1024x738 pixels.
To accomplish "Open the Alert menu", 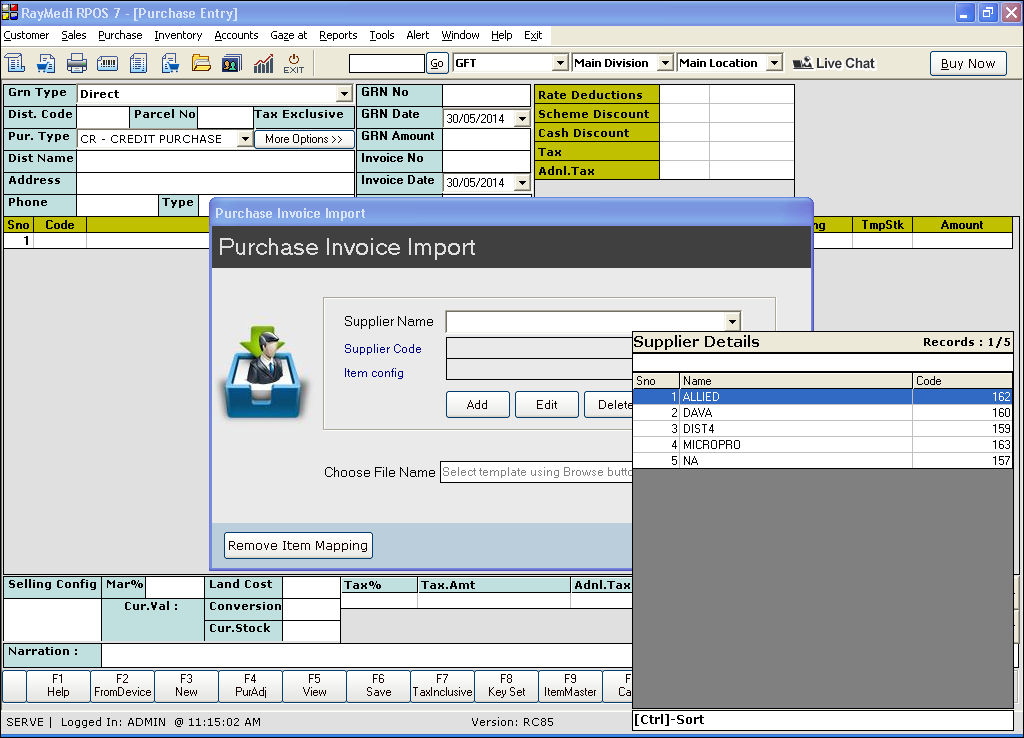I will point(418,35).
